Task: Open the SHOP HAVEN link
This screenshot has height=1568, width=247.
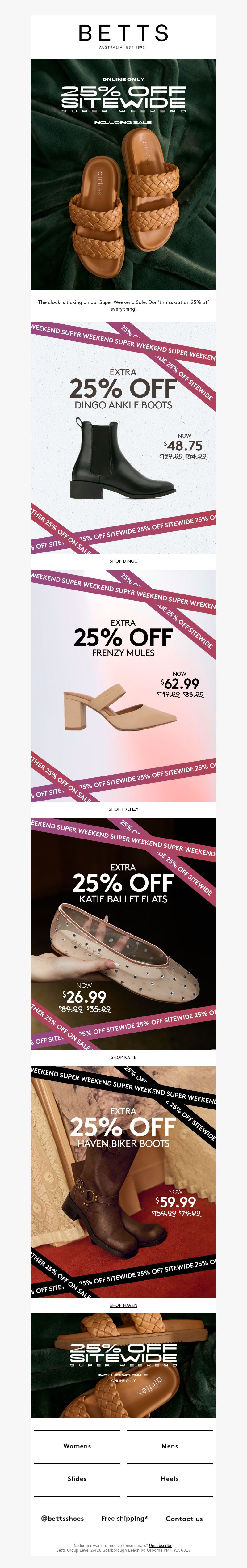Action: pyautogui.click(x=124, y=1306)
